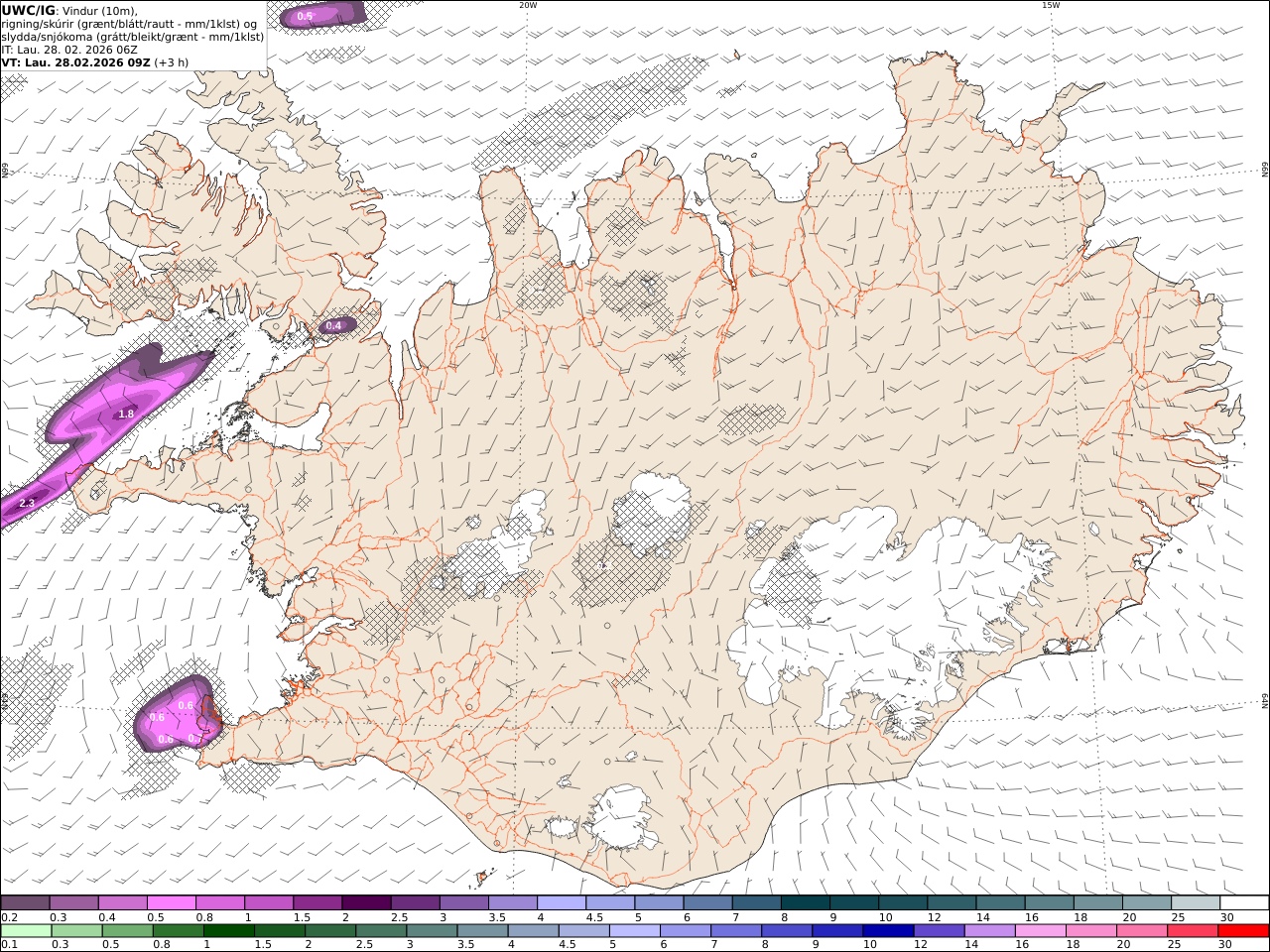
Task: Click the 'IT: Lau. 28. 02. 2026 06Z' line
Action: [x=69, y=50]
